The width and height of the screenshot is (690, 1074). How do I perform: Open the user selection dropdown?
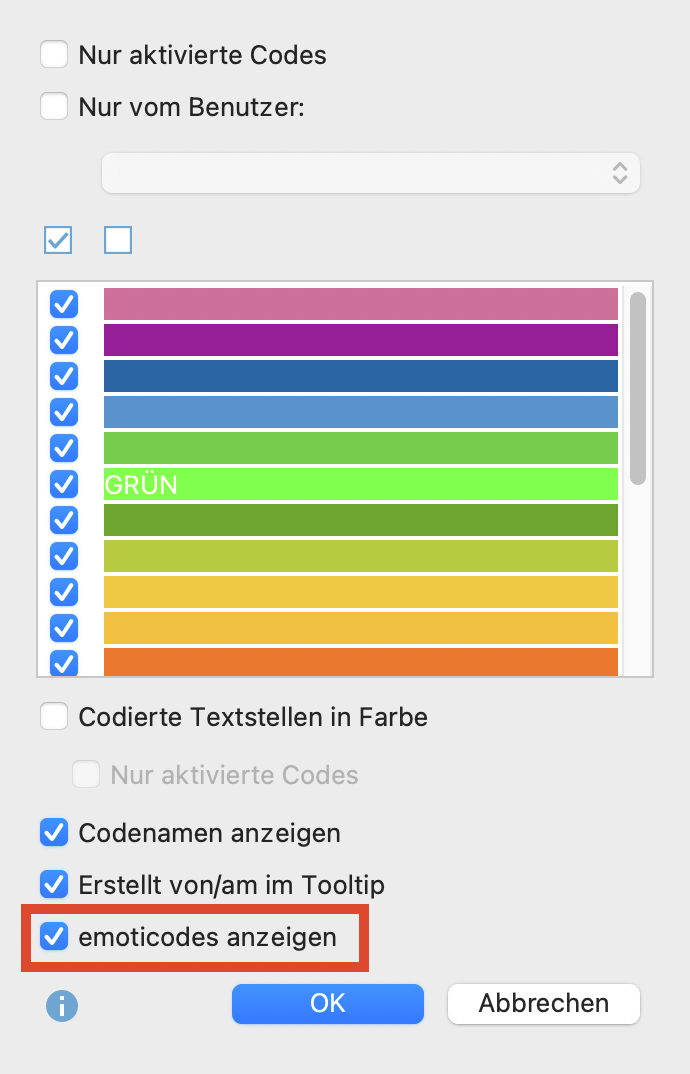pyautogui.click(x=370, y=173)
